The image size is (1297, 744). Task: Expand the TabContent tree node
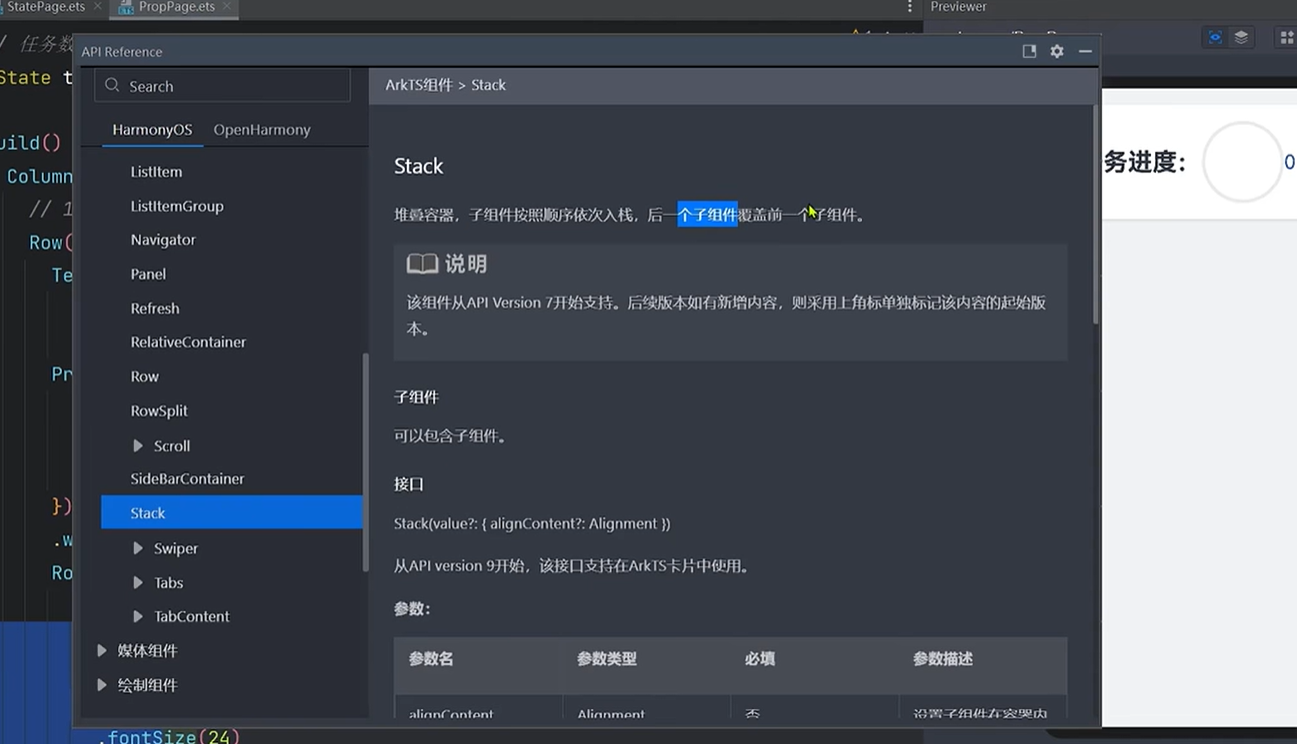coord(138,617)
